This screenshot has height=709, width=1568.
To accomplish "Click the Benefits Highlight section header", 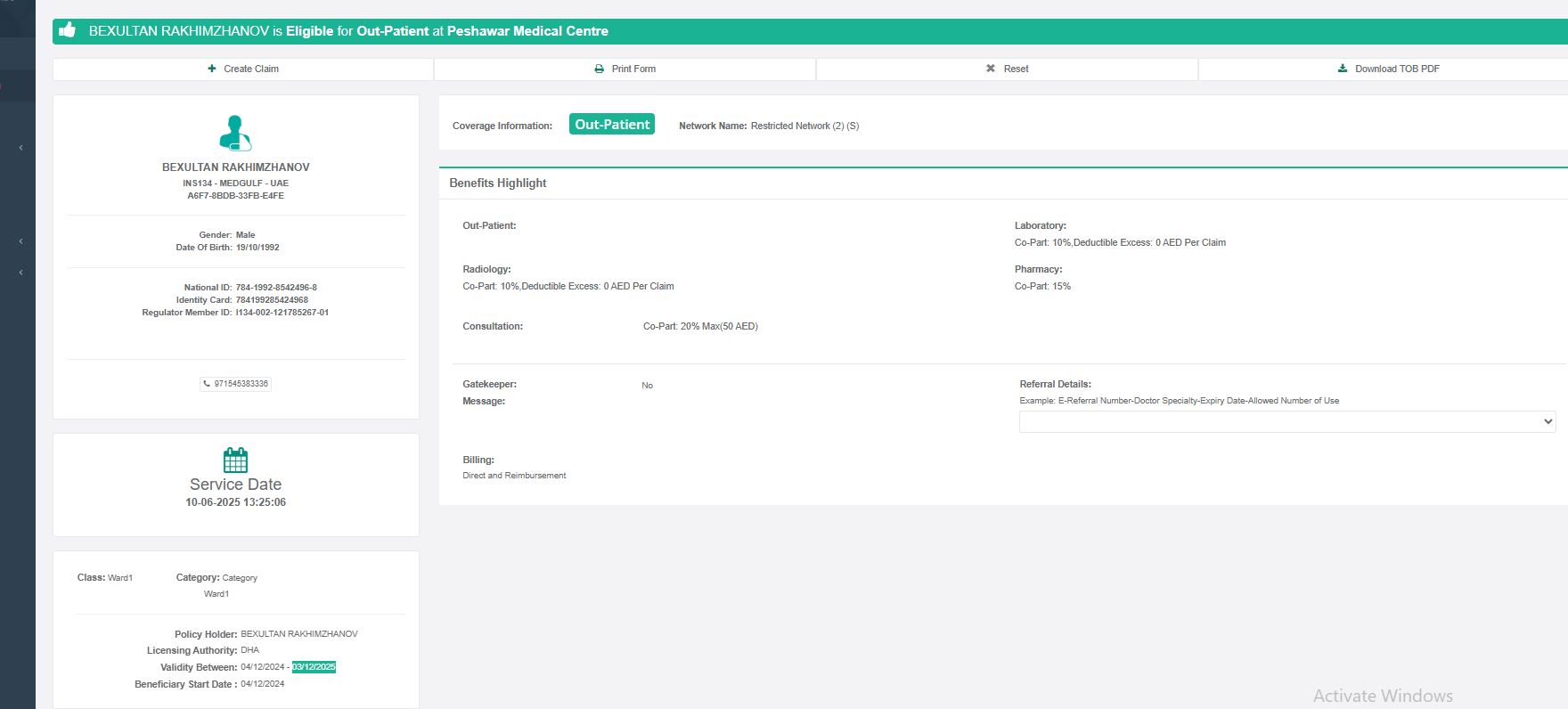I will 498,183.
